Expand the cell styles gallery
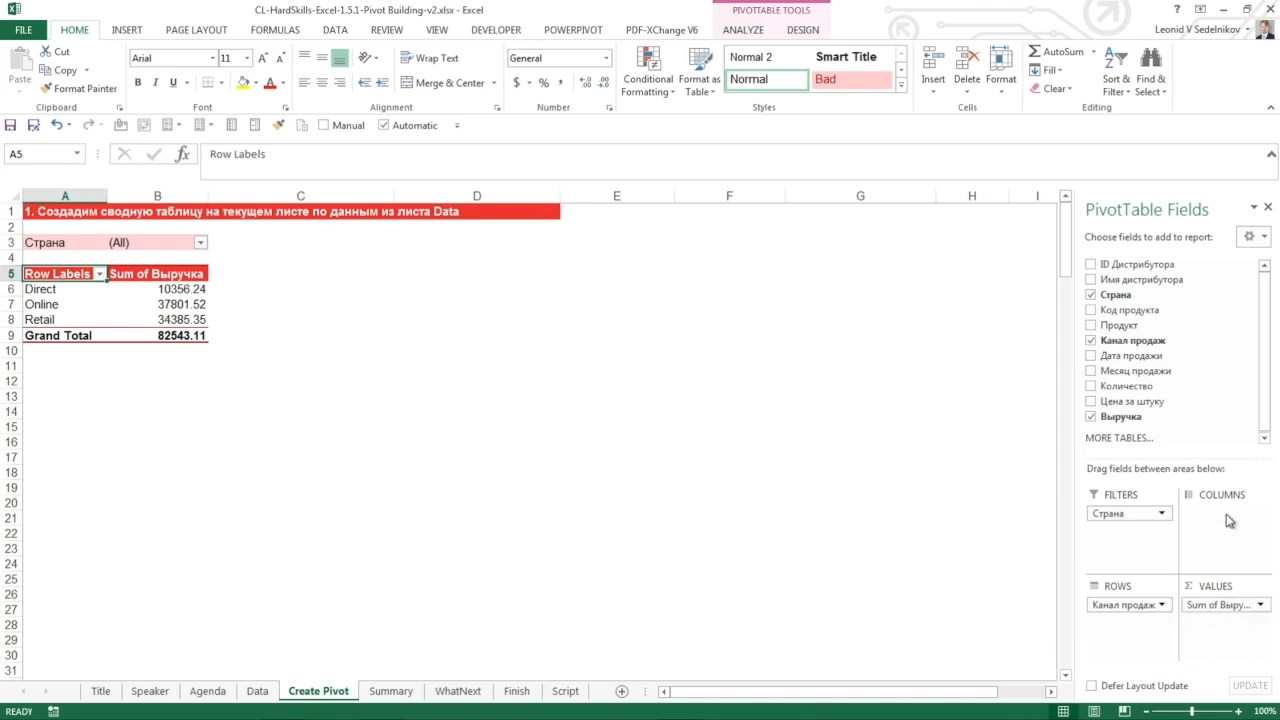 (901, 86)
